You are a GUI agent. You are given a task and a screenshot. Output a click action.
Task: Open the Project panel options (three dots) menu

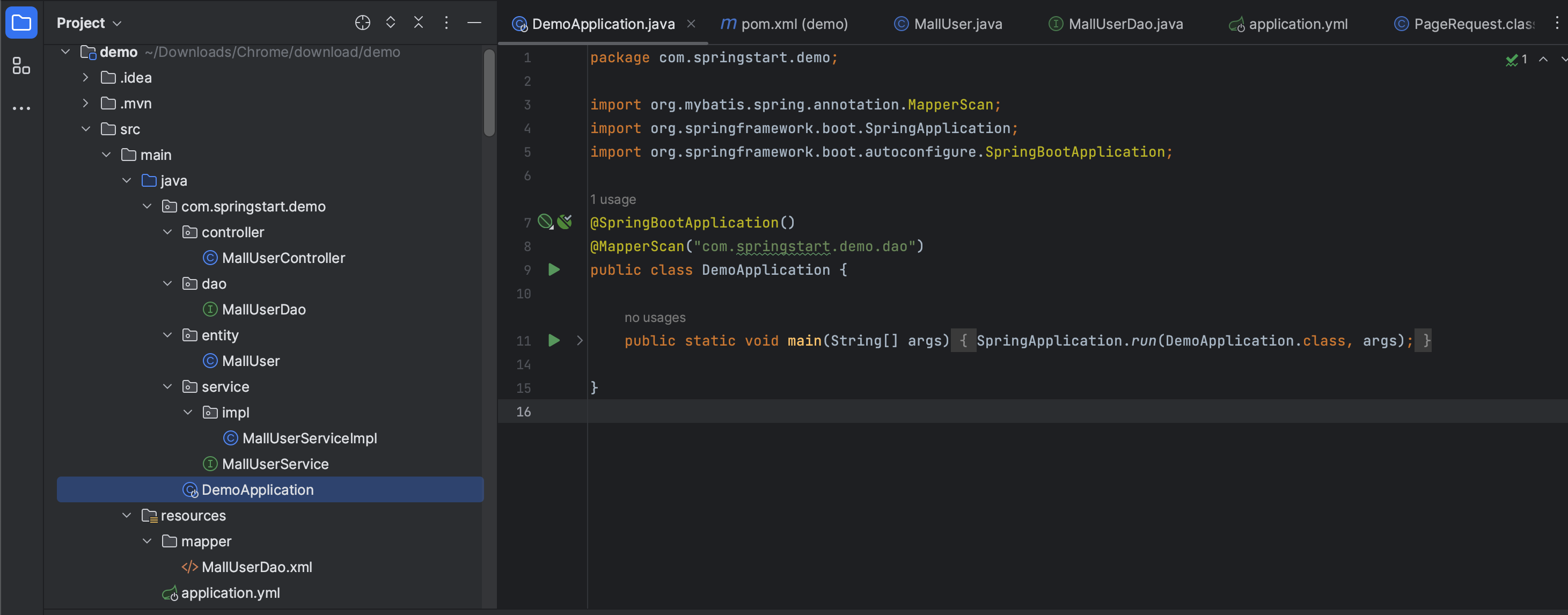pyautogui.click(x=446, y=23)
